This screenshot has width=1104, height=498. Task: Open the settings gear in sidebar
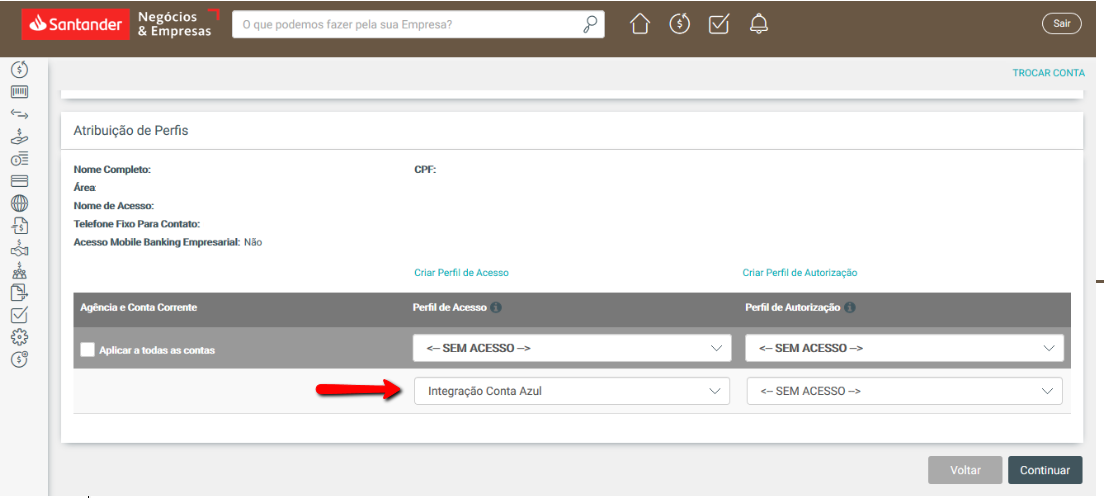19,337
